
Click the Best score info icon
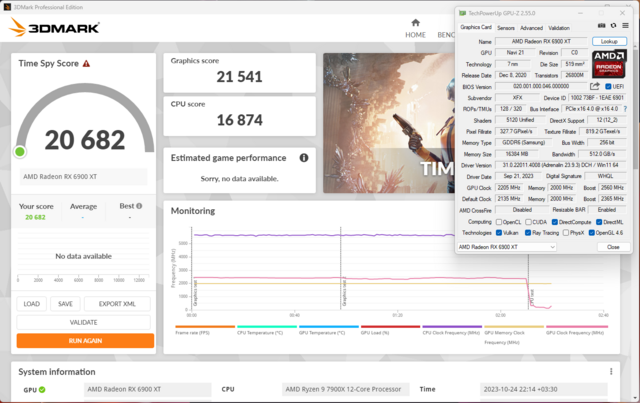pos(135,205)
